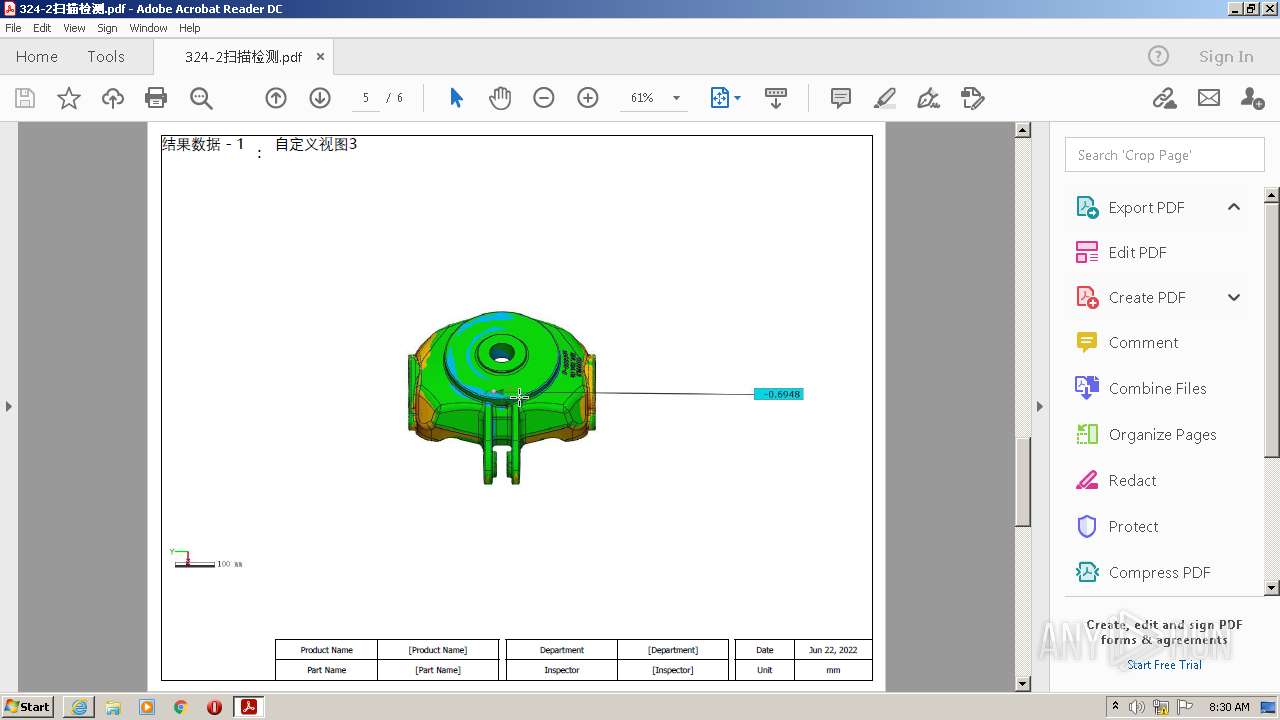Select the highlighter pen tool
The height and width of the screenshot is (720, 1280).
[x=885, y=98]
